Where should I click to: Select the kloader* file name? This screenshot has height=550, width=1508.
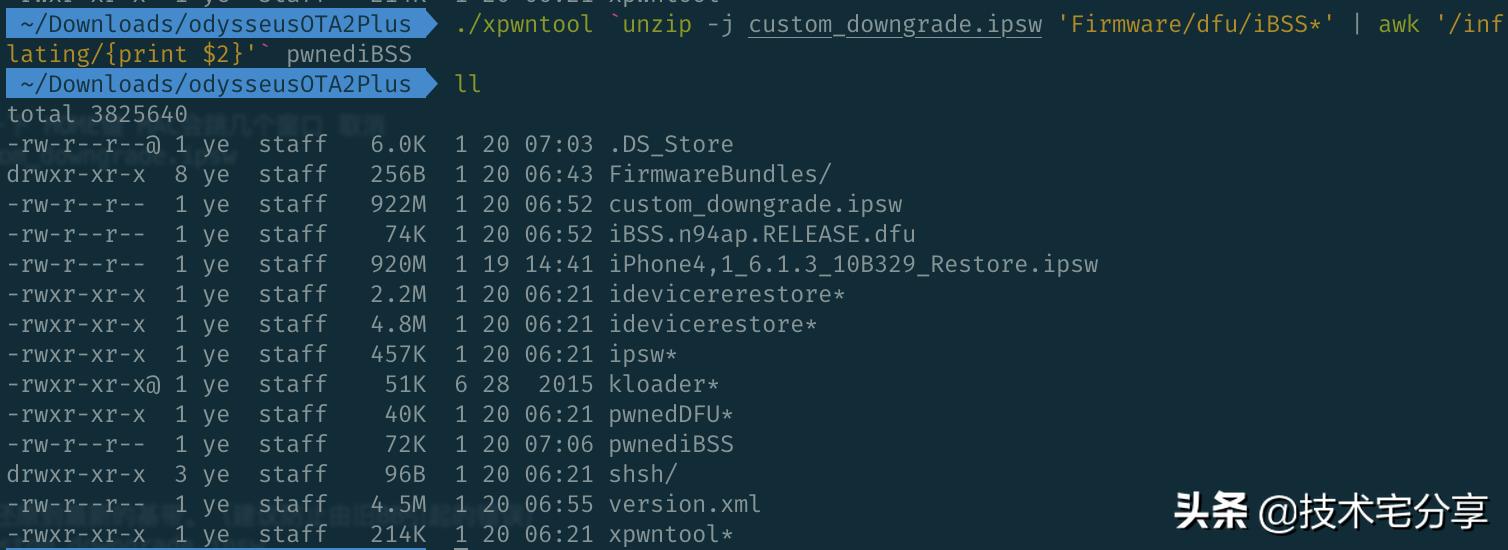pyautogui.click(x=664, y=384)
